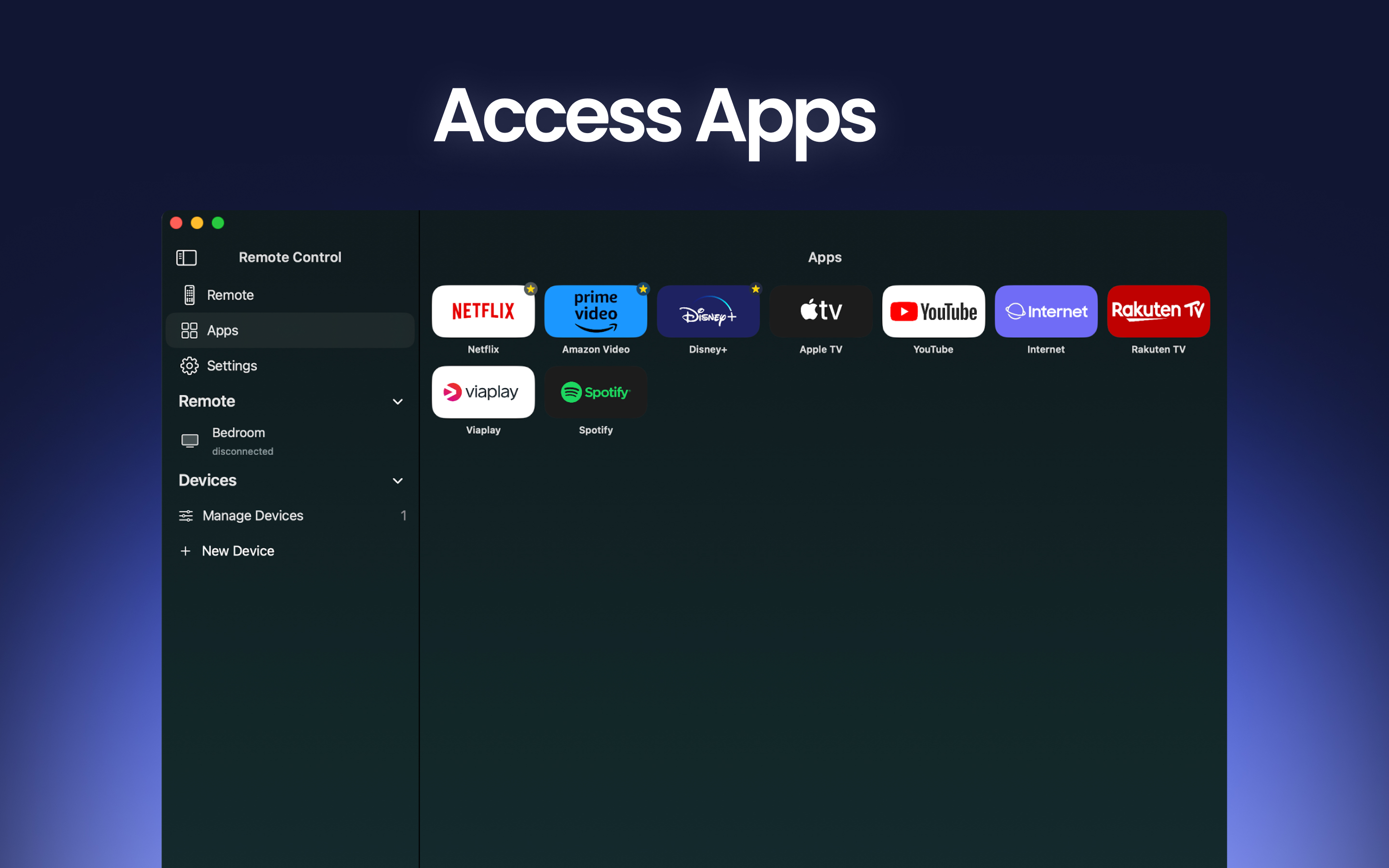Toggle favorite star on Netflix tile
The height and width of the screenshot is (868, 1389).
[x=531, y=289]
